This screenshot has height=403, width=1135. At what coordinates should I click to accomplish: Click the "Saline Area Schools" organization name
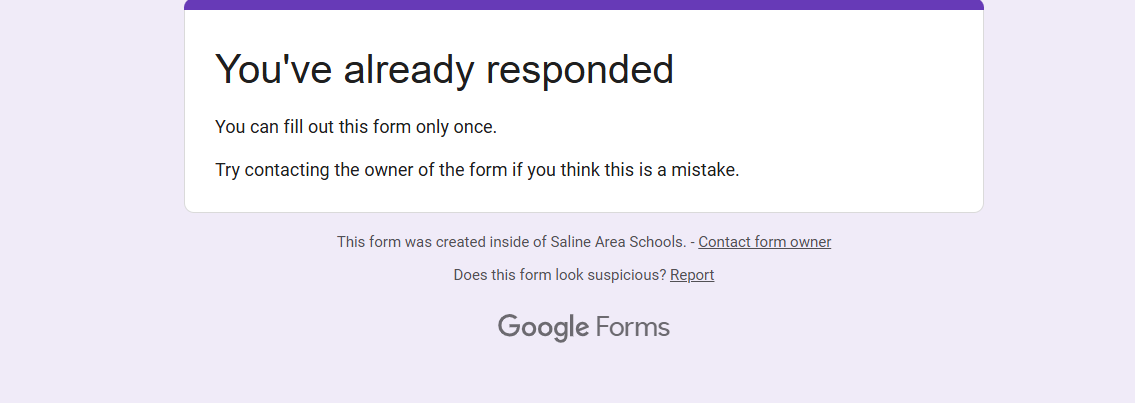617,242
